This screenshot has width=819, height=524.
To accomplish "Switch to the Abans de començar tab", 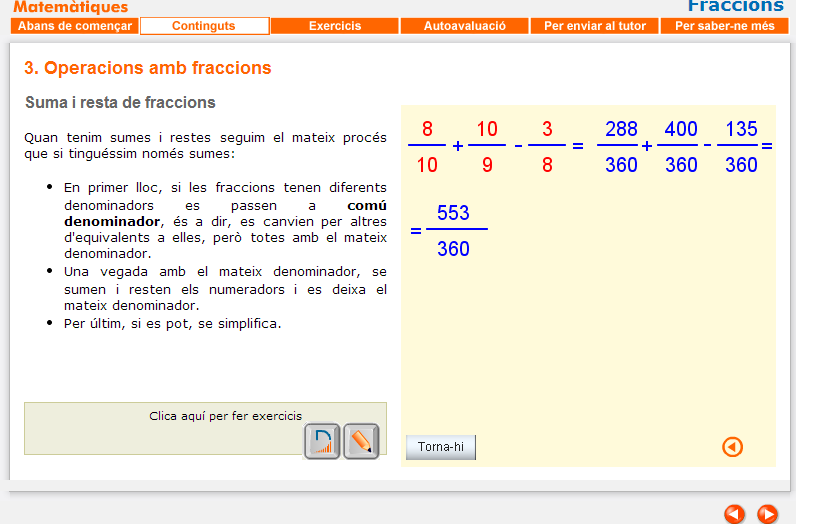I will 75,26.
